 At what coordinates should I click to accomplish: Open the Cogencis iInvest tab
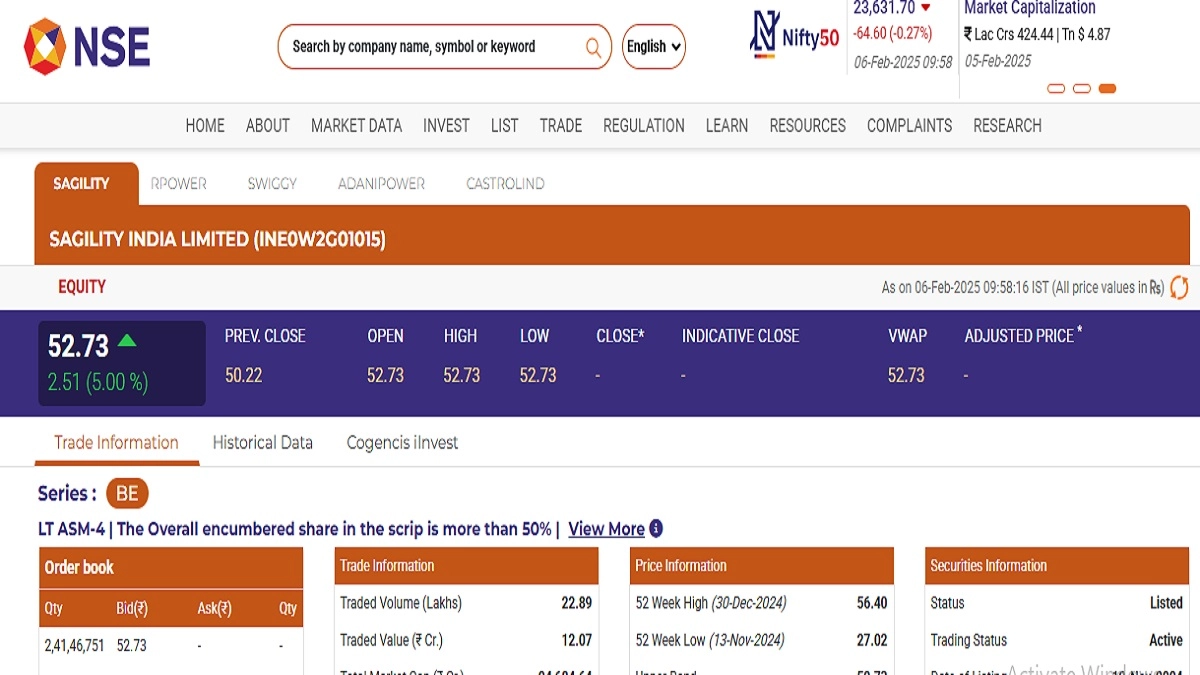point(402,443)
